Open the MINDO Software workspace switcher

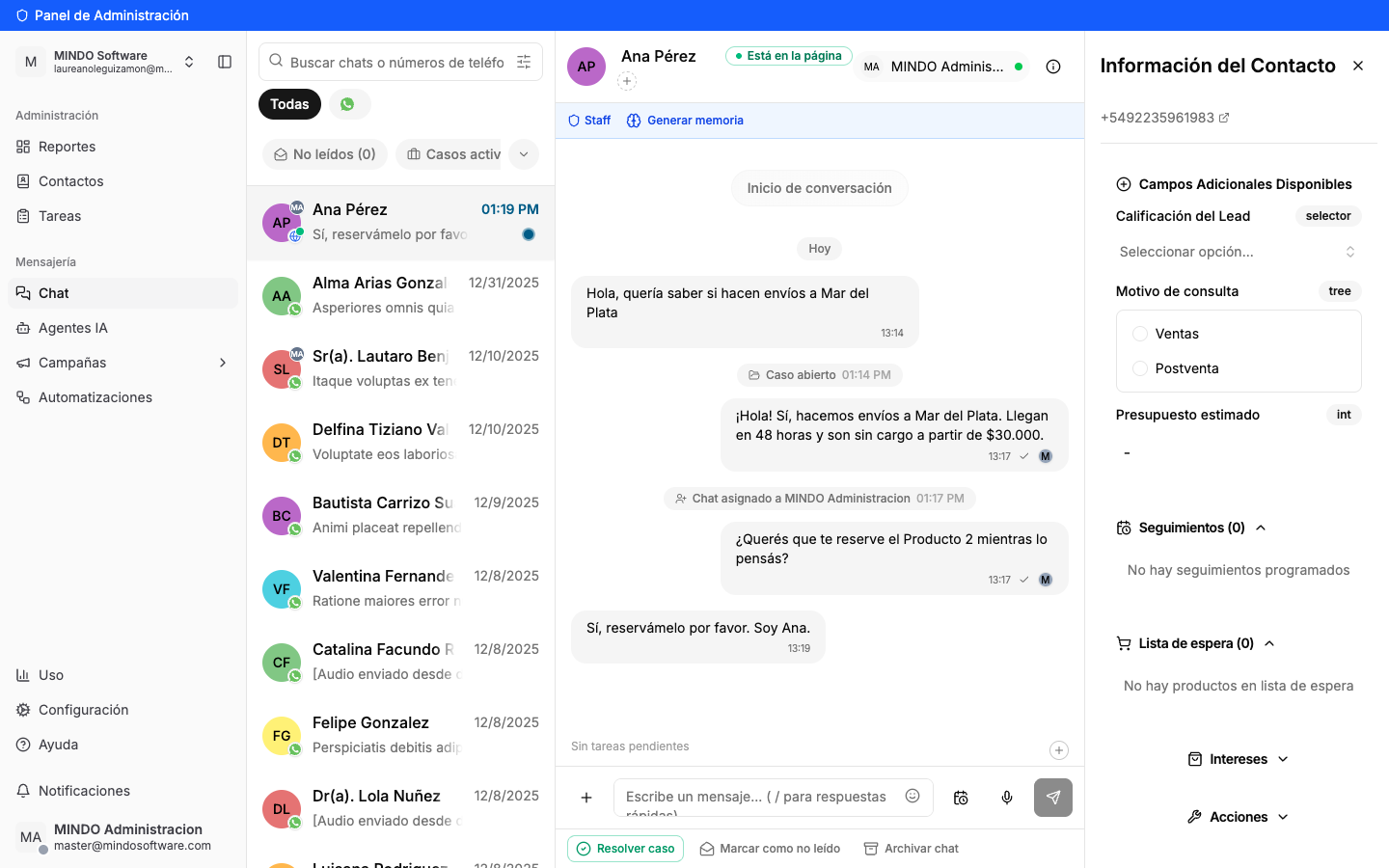[106, 62]
